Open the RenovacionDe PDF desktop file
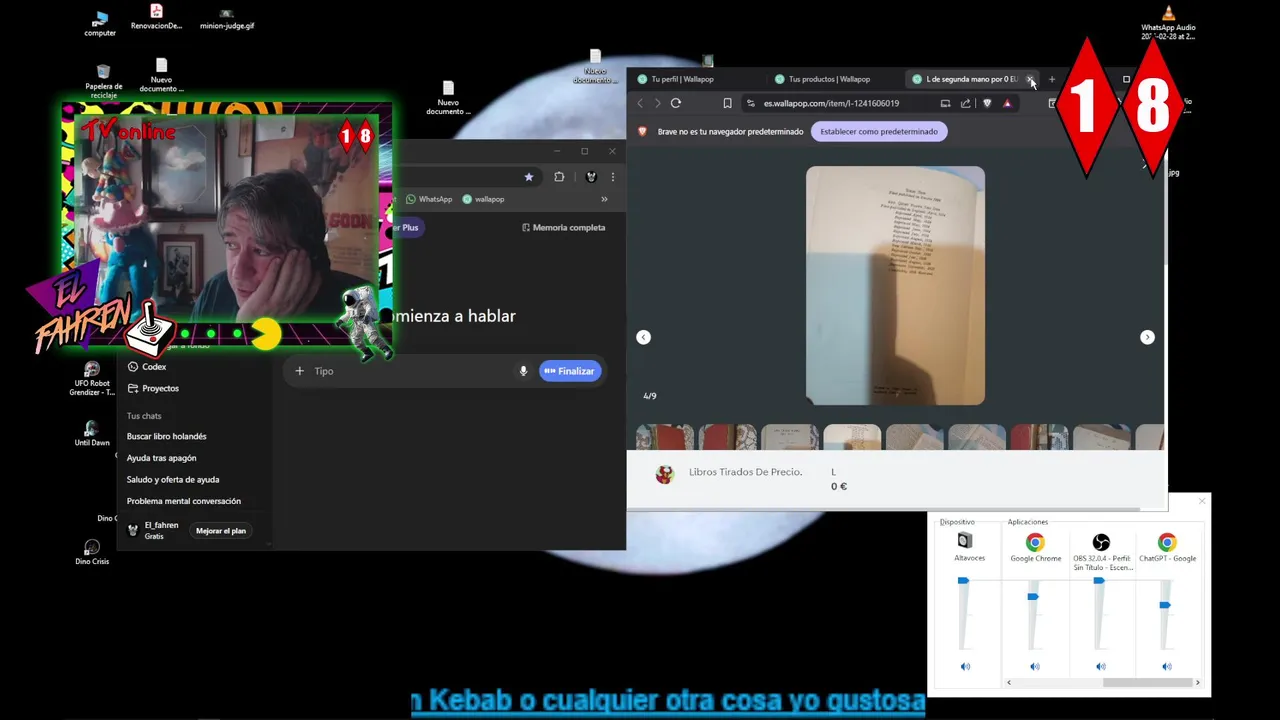 click(x=156, y=17)
